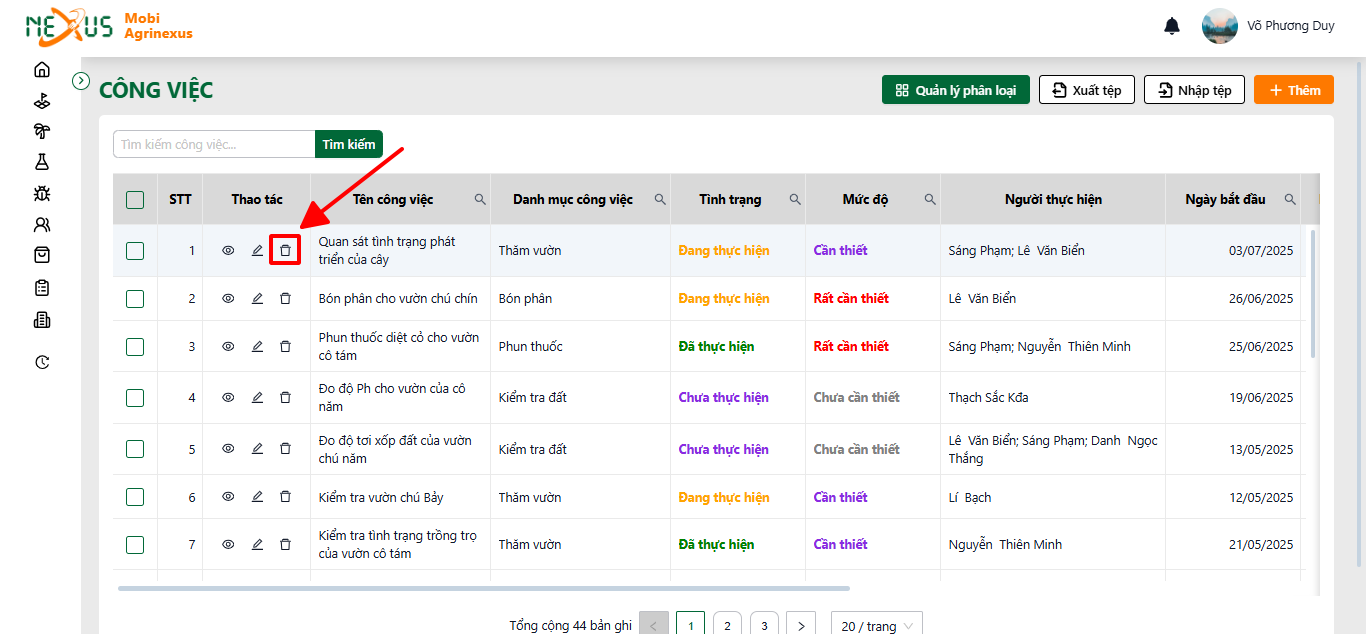Go to page 1 in pagination
This screenshot has height=634, width=1366.
pyautogui.click(x=690, y=625)
